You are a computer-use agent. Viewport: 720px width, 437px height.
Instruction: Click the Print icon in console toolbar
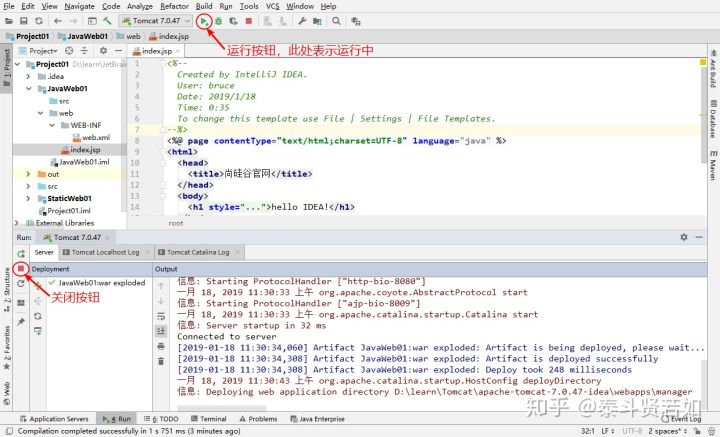click(161, 346)
